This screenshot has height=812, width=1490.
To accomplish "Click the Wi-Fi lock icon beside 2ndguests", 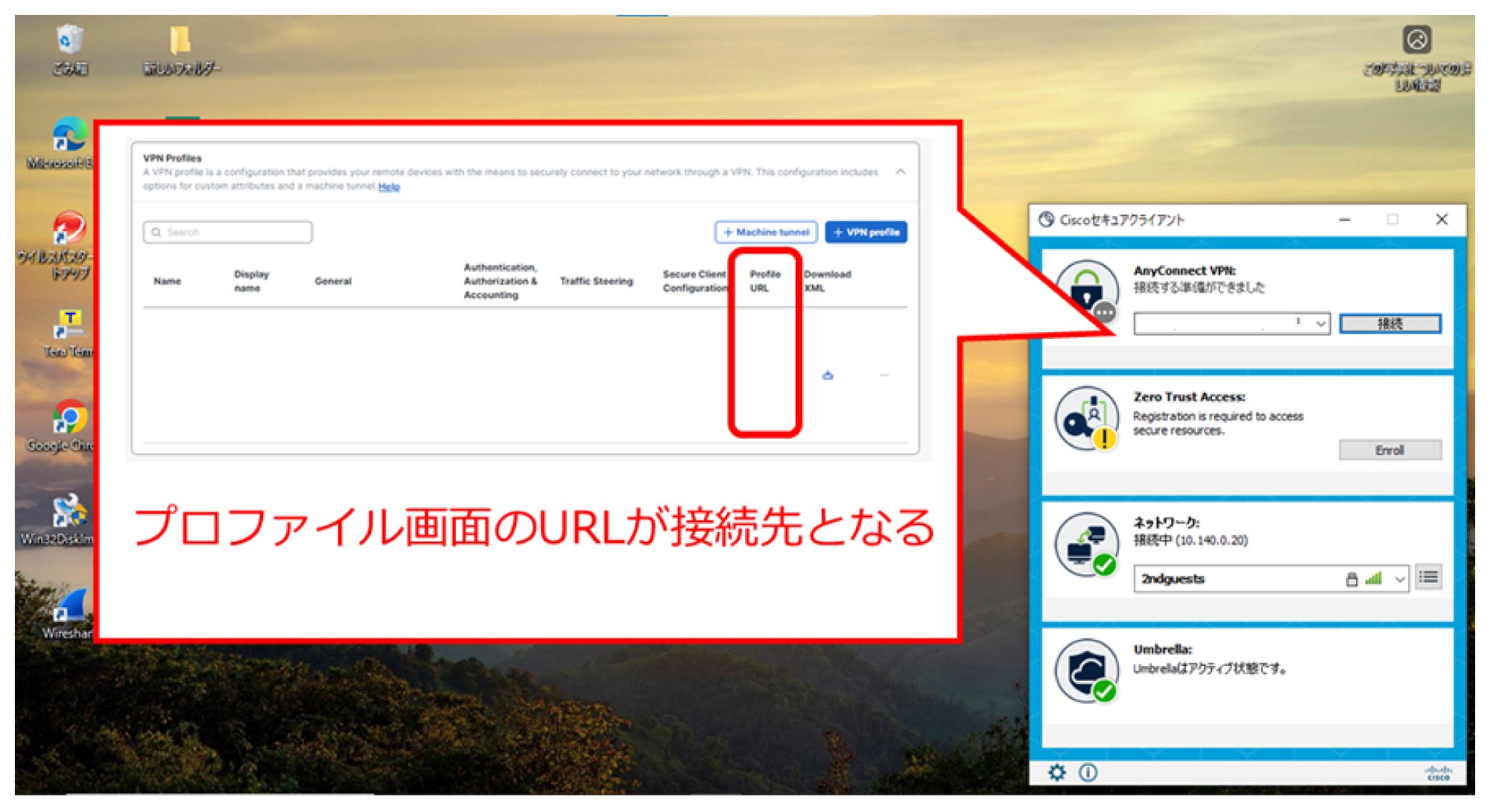I will pyautogui.click(x=1351, y=579).
